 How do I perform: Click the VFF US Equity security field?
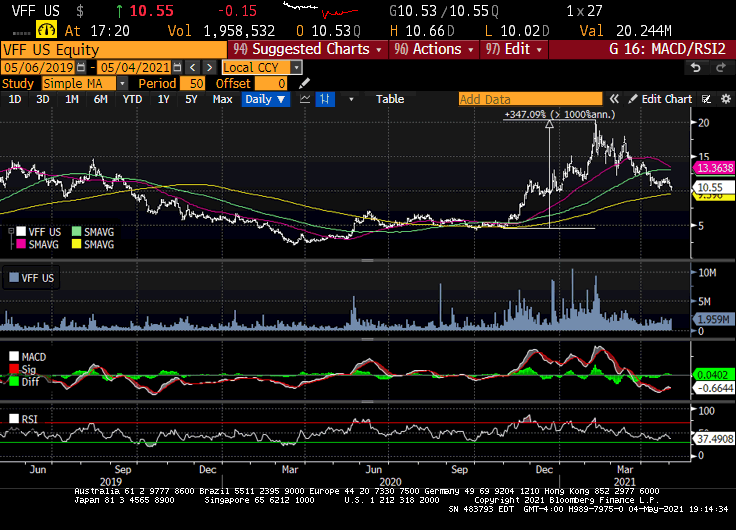pos(114,49)
